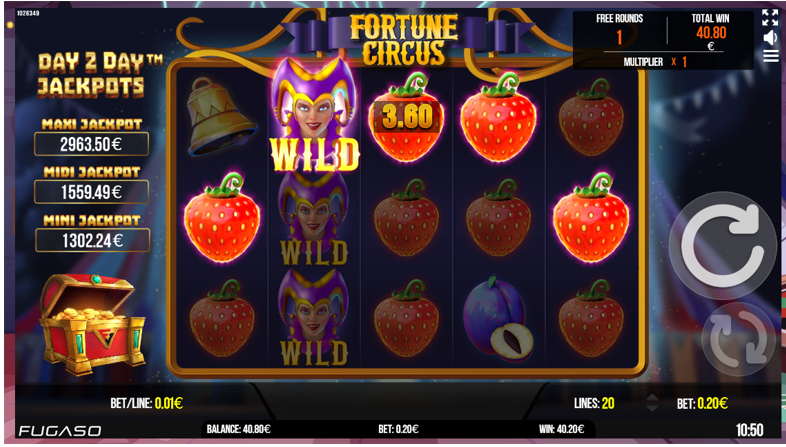Open the Midi Jackpot 1559.49€ box
The width and height of the screenshot is (786, 447).
(x=91, y=192)
